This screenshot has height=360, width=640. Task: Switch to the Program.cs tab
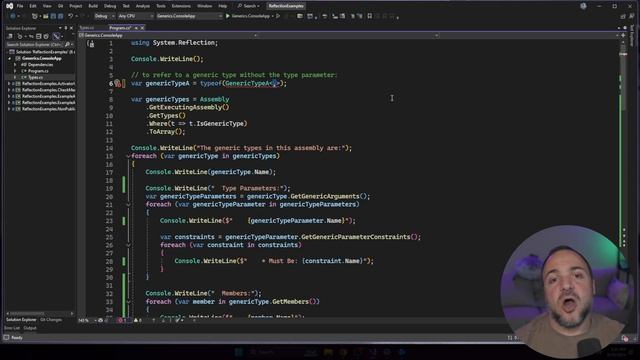[120, 28]
